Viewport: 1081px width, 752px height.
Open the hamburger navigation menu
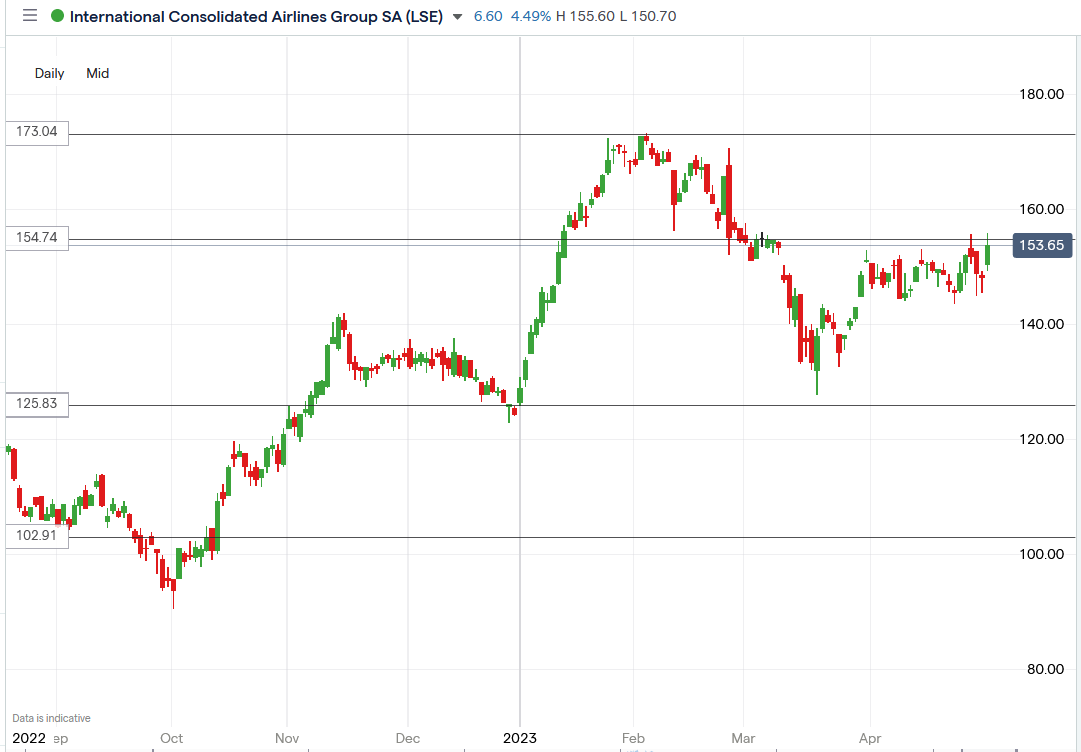click(29, 16)
